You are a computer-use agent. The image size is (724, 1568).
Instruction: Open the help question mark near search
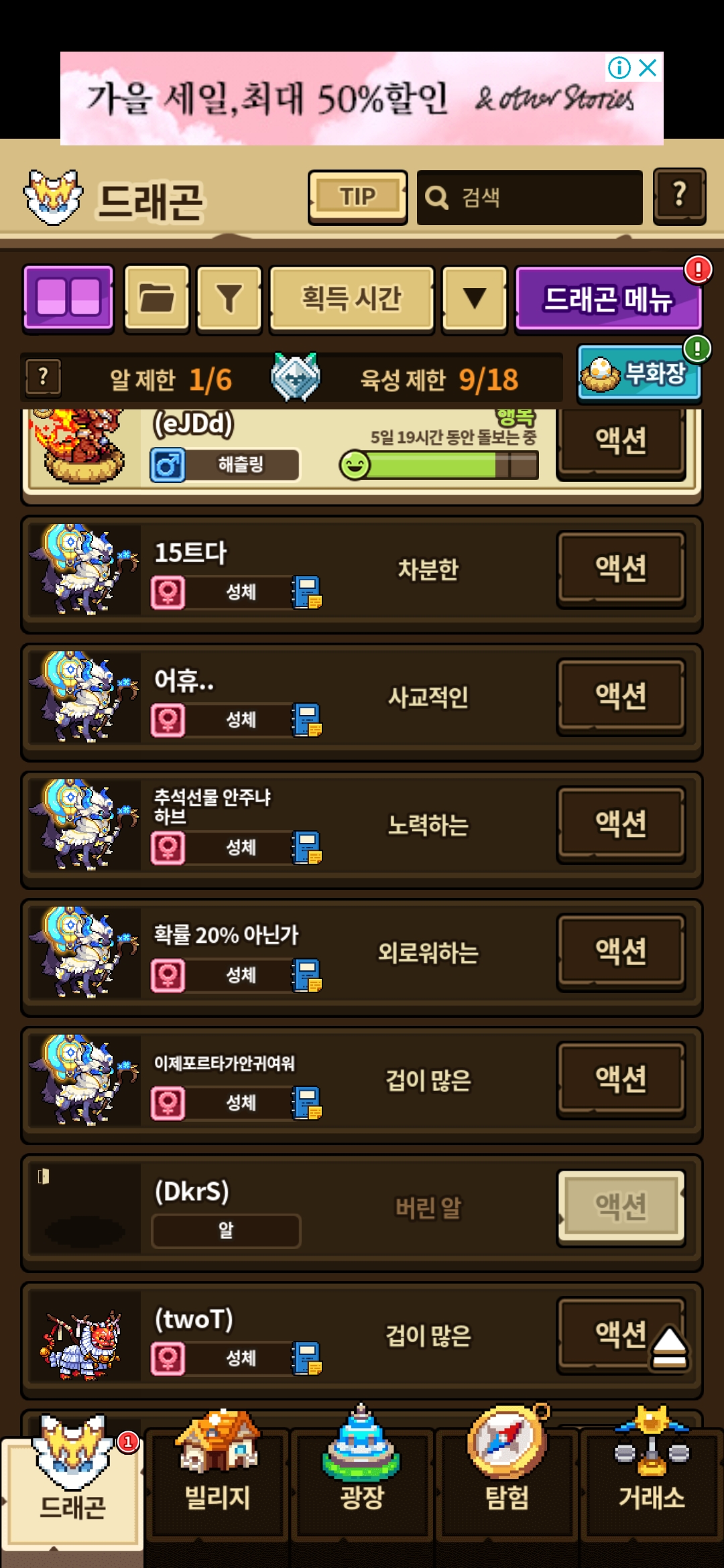[679, 196]
